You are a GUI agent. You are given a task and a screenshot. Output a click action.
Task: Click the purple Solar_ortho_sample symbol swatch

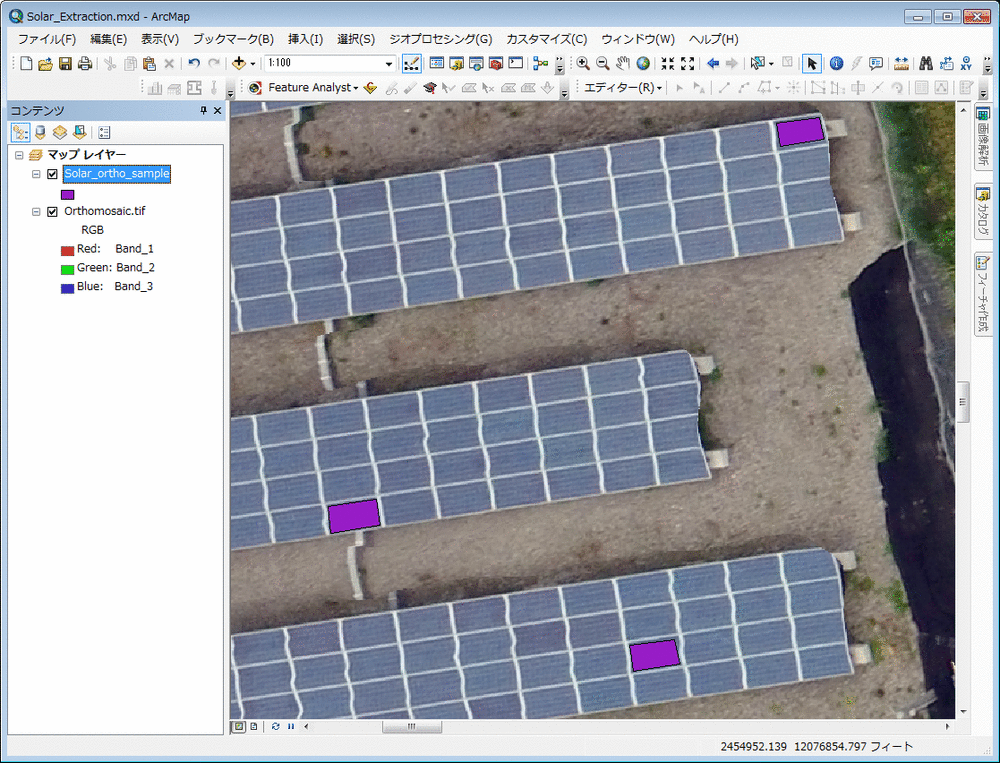(x=68, y=195)
